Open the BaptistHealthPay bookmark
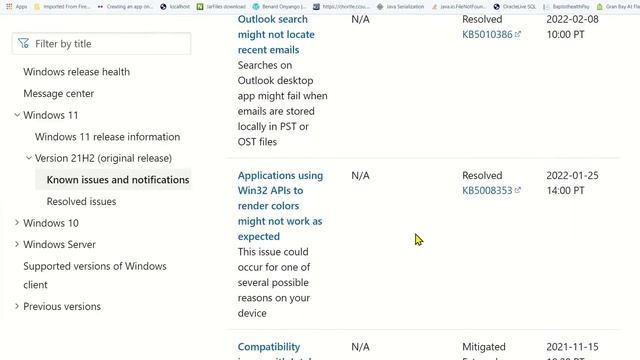 (x=567, y=7)
